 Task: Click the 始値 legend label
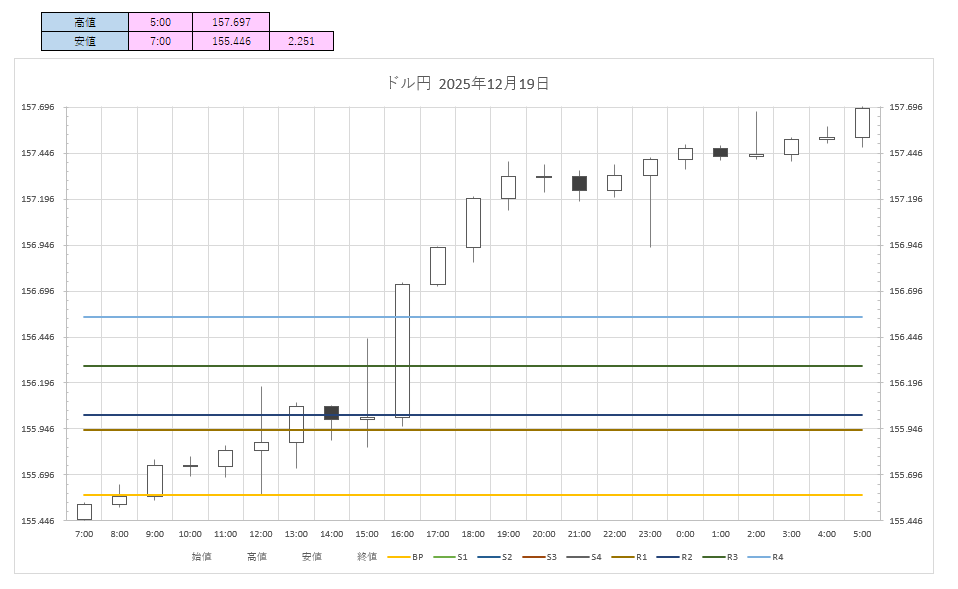pyautogui.click(x=202, y=556)
